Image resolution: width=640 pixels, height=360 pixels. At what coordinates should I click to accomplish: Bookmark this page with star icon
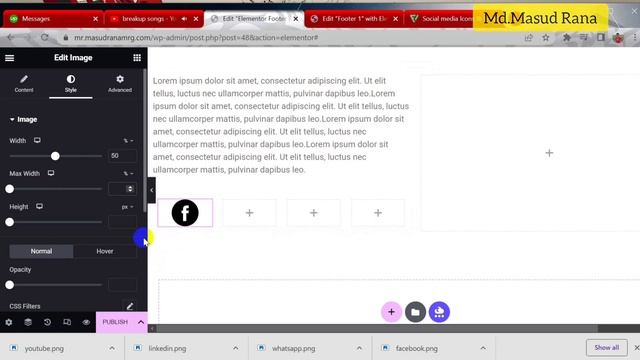point(546,38)
